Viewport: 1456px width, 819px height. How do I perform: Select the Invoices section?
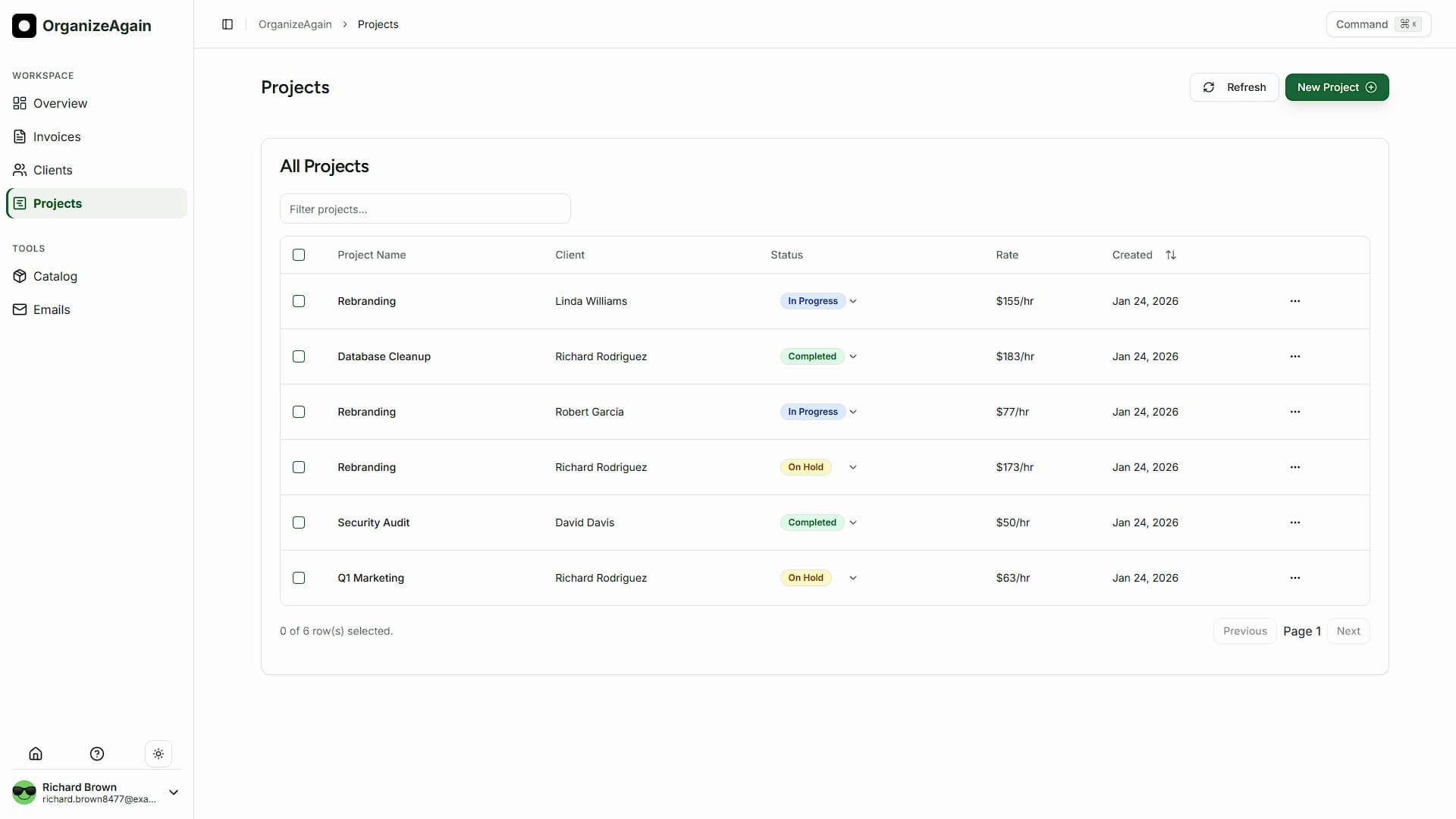coord(57,136)
